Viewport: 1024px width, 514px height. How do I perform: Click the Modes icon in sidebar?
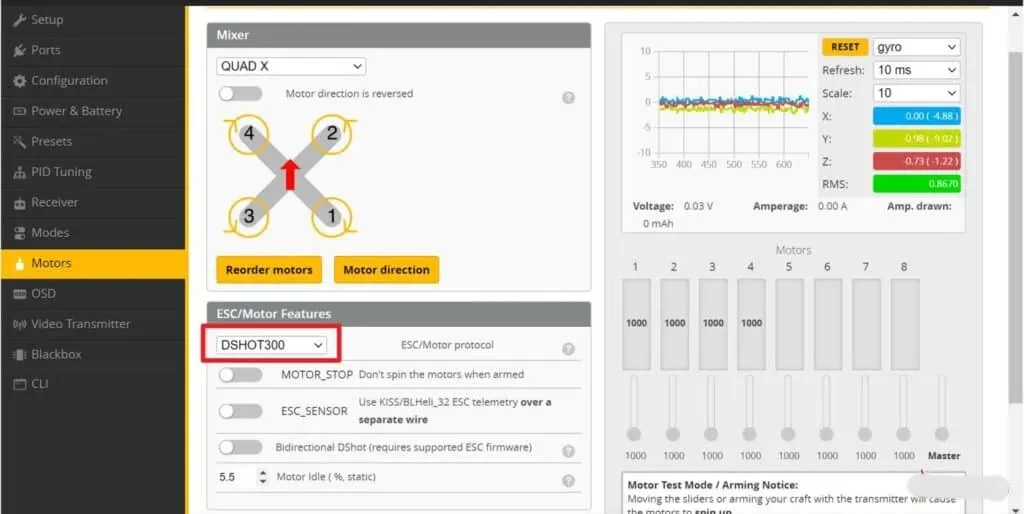[x=20, y=233]
